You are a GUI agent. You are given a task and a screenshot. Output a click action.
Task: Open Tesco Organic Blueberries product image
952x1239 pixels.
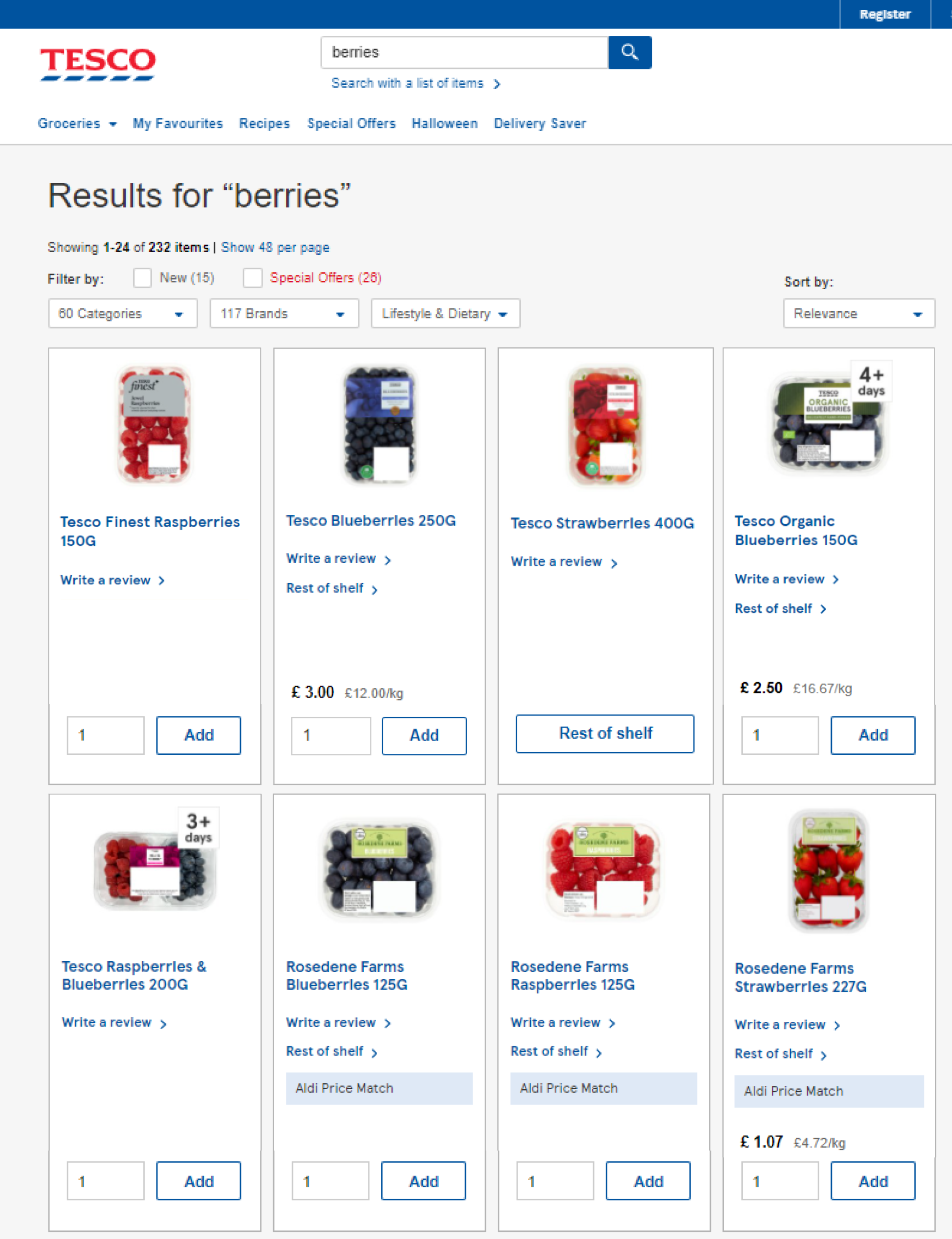(x=828, y=423)
